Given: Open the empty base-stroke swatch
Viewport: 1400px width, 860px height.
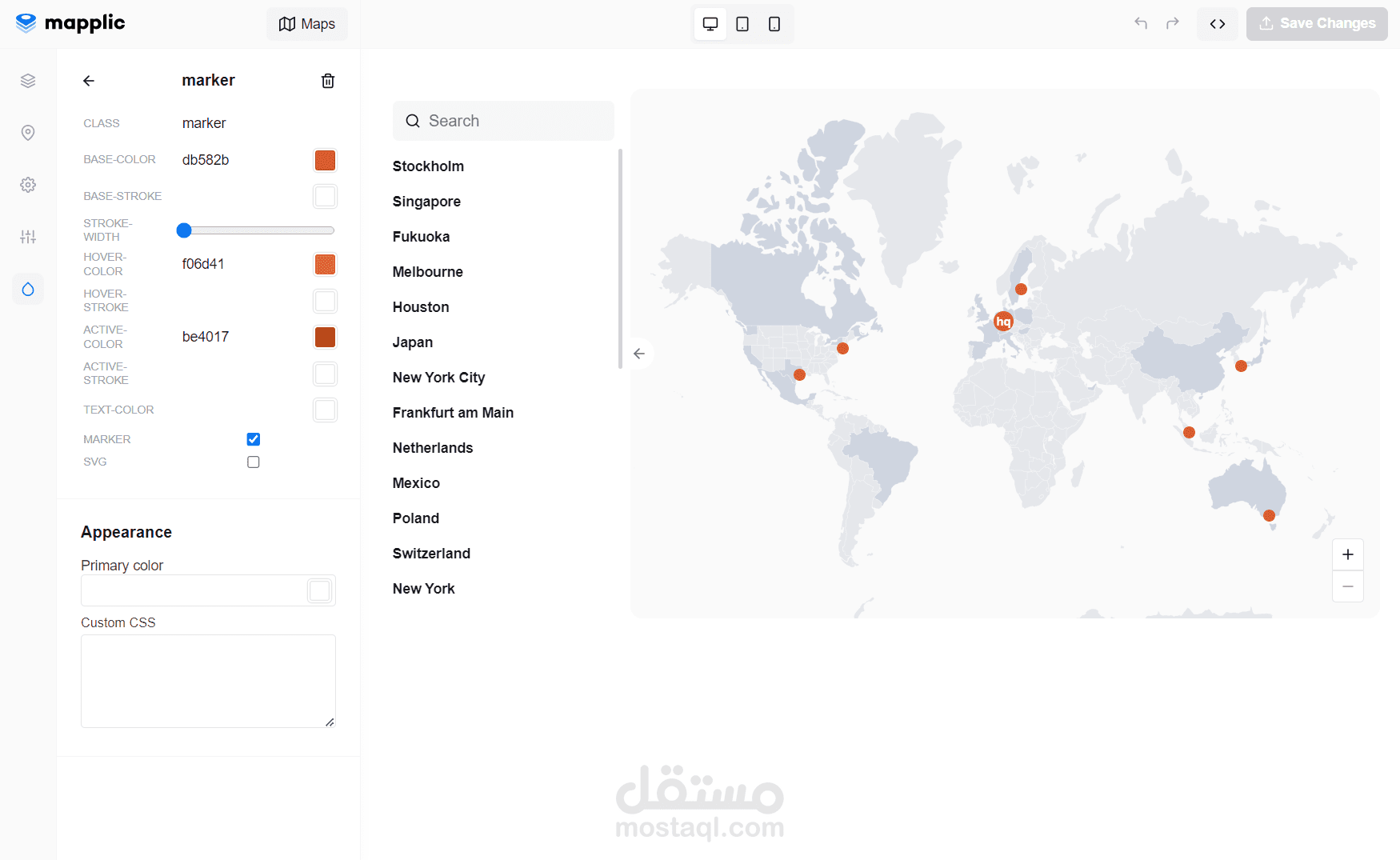Looking at the screenshot, I should [x=325, y=196].
